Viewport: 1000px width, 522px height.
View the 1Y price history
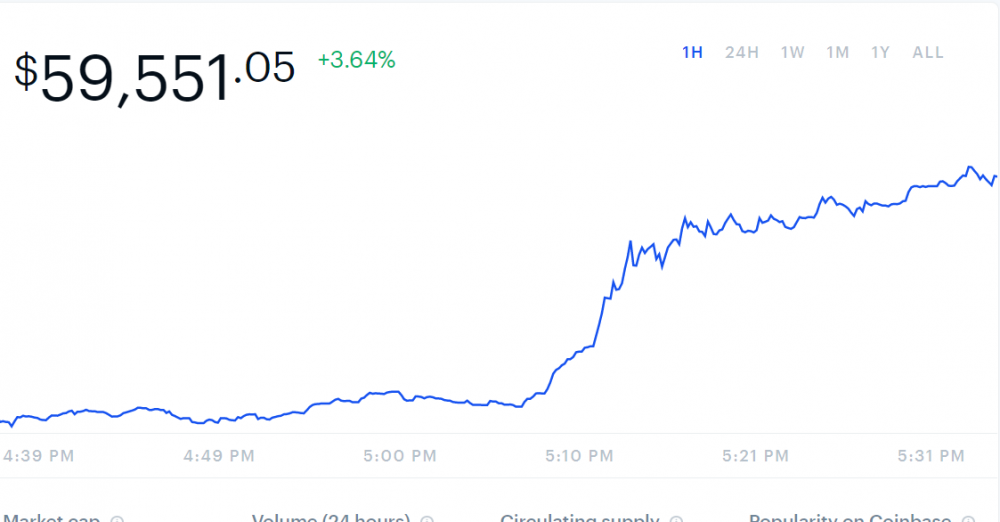880,52
